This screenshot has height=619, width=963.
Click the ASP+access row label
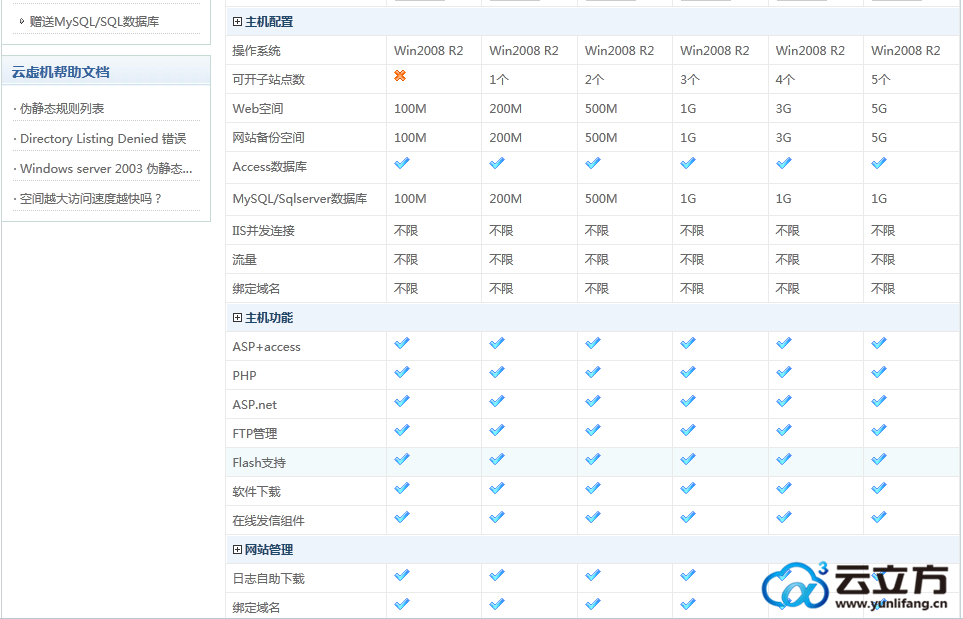pyautogui.click(x=267, y=347)
